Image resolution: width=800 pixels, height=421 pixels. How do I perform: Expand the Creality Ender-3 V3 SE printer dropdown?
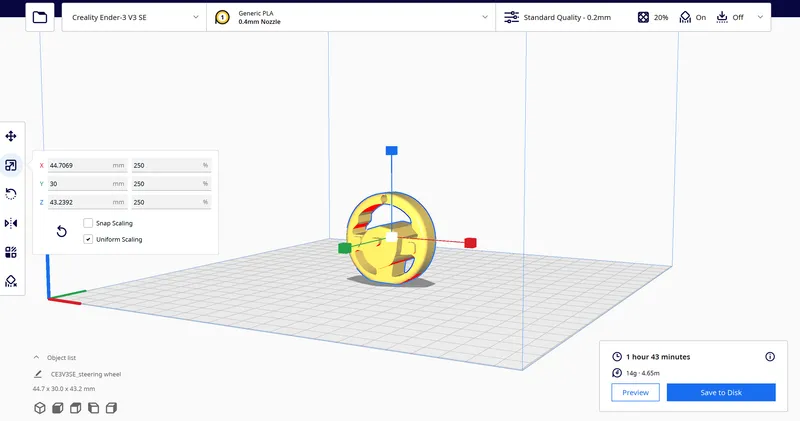point(134,17)
